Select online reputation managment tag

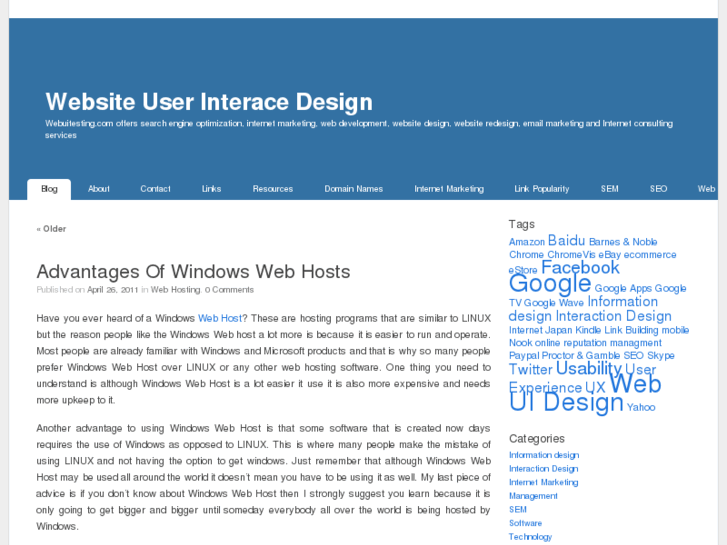tap(598, 343)
